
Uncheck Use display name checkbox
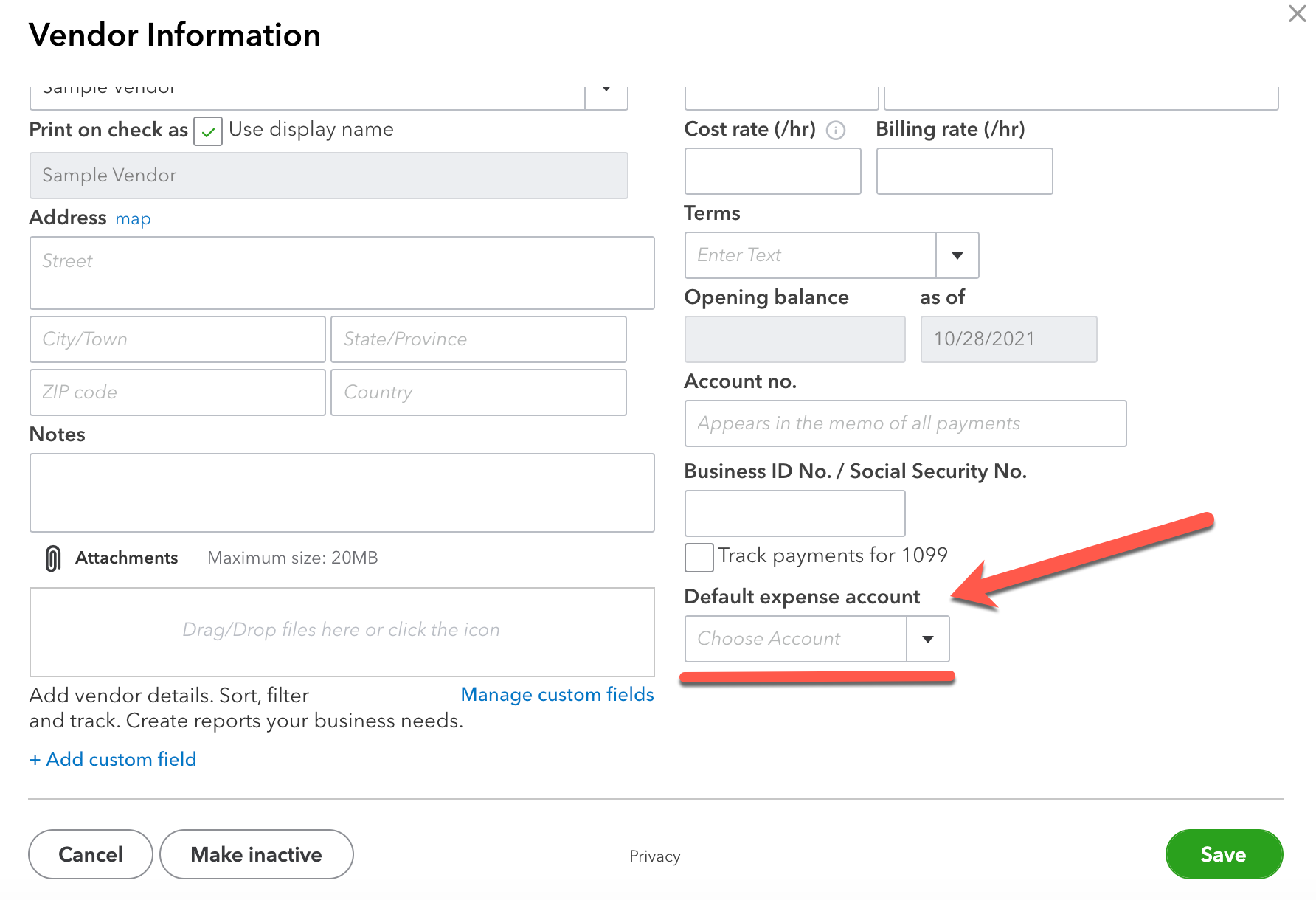[x=208, y=131]
